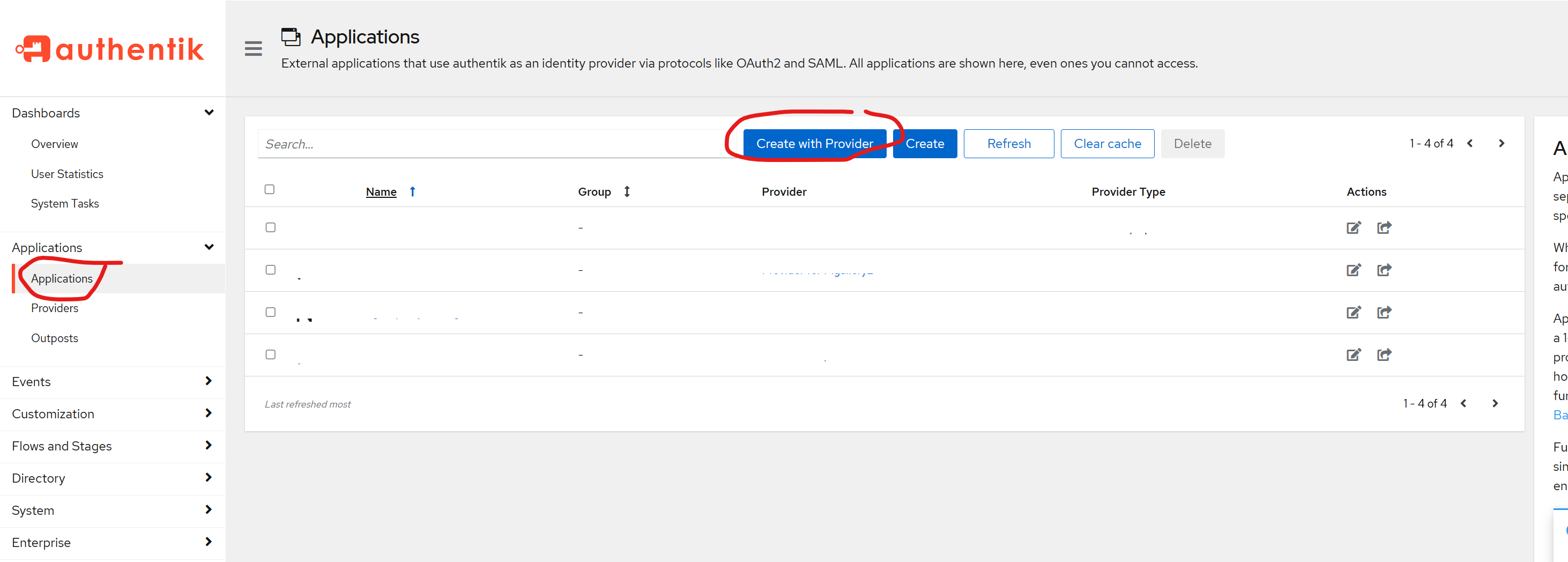Image resolution: width=1568 pixels, height=562 pixels.
Task: Open Providers in the sidebar
Action: click(55, 308)
